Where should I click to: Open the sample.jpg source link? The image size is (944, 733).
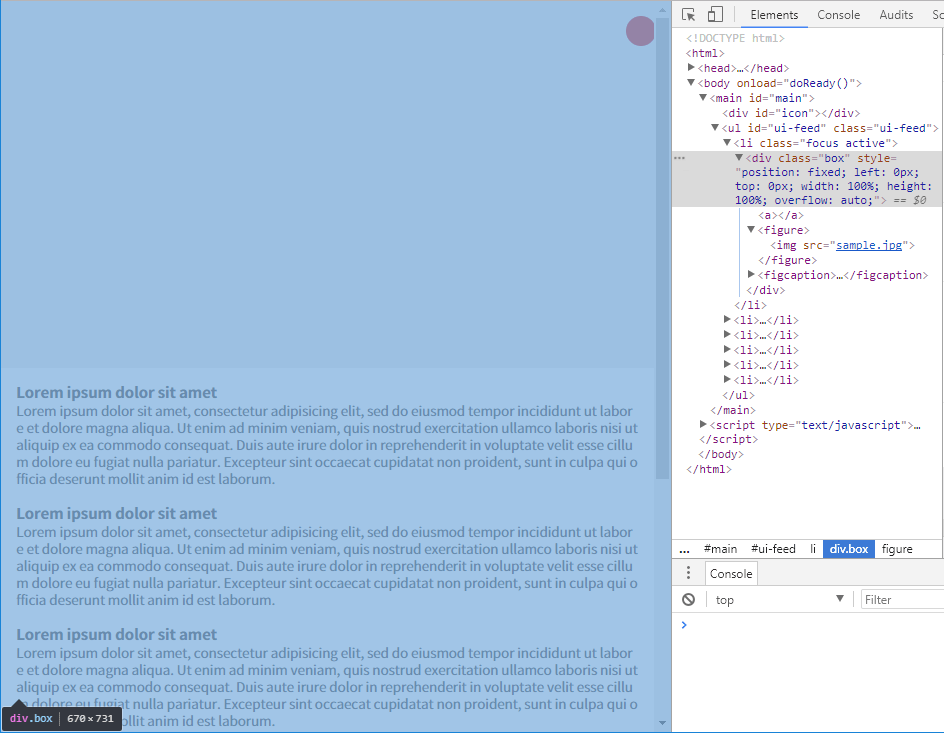(x=869, y=245)
